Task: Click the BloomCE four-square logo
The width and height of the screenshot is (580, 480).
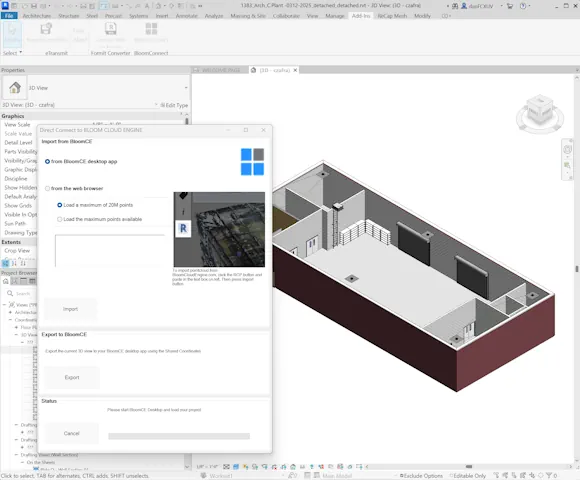Action: (252, 162)
